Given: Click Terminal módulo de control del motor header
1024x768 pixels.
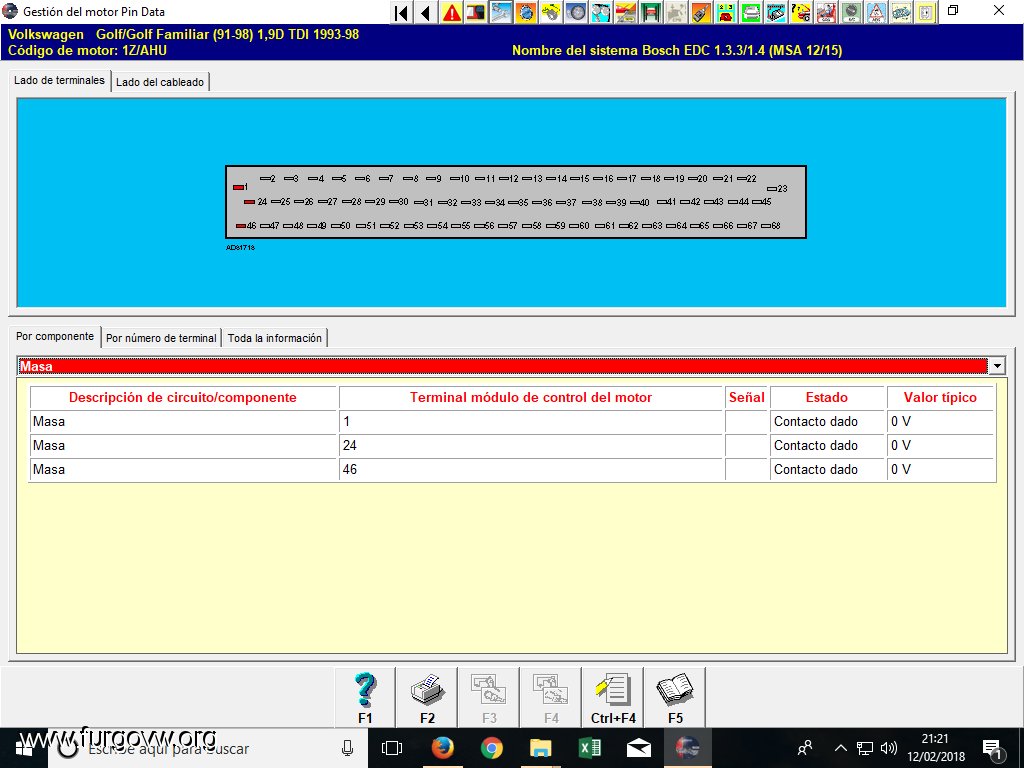Looking at the screenshot, I should [x=531, y=397].
